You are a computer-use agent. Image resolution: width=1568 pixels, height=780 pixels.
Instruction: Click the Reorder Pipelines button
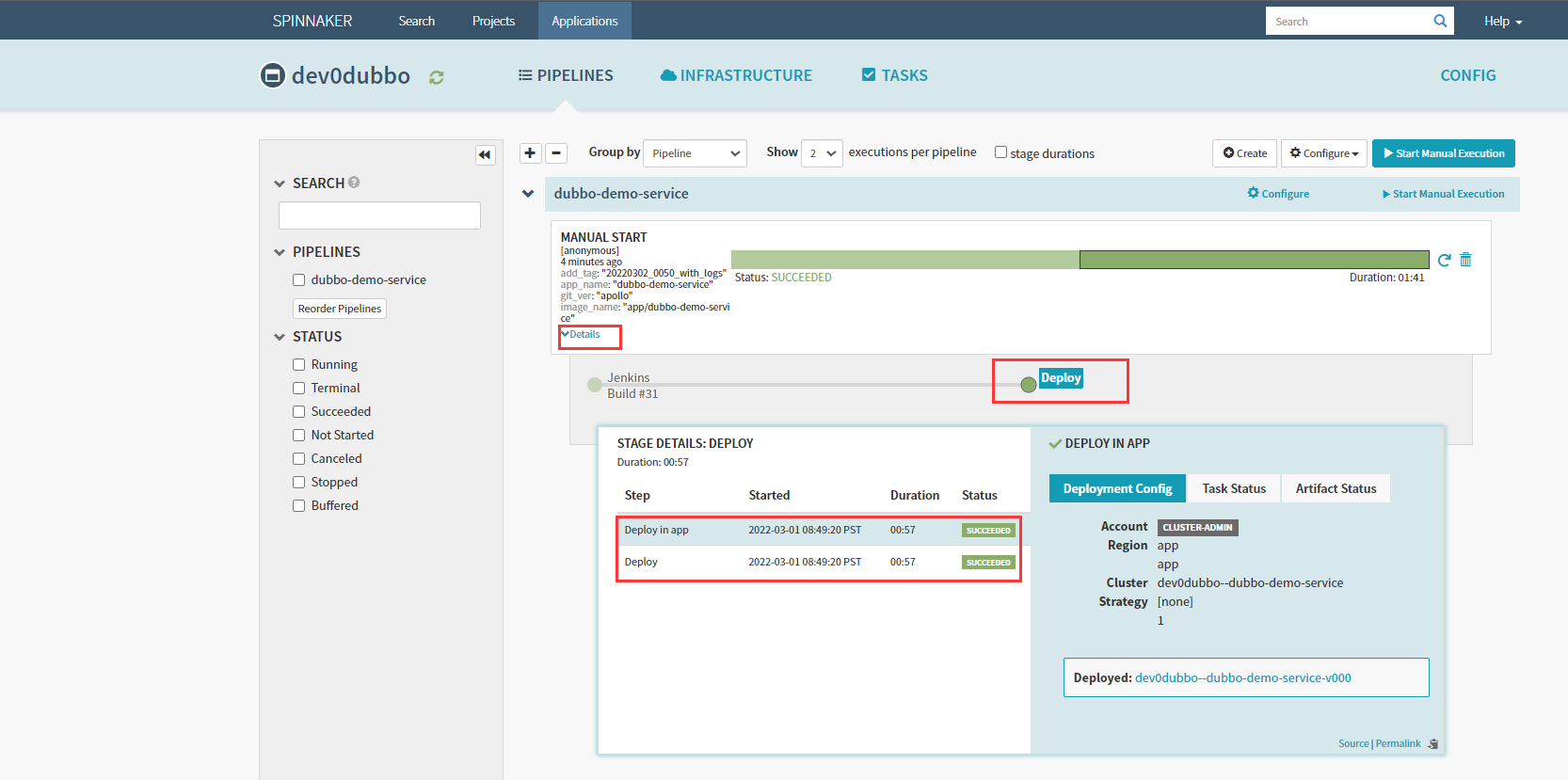340,309
